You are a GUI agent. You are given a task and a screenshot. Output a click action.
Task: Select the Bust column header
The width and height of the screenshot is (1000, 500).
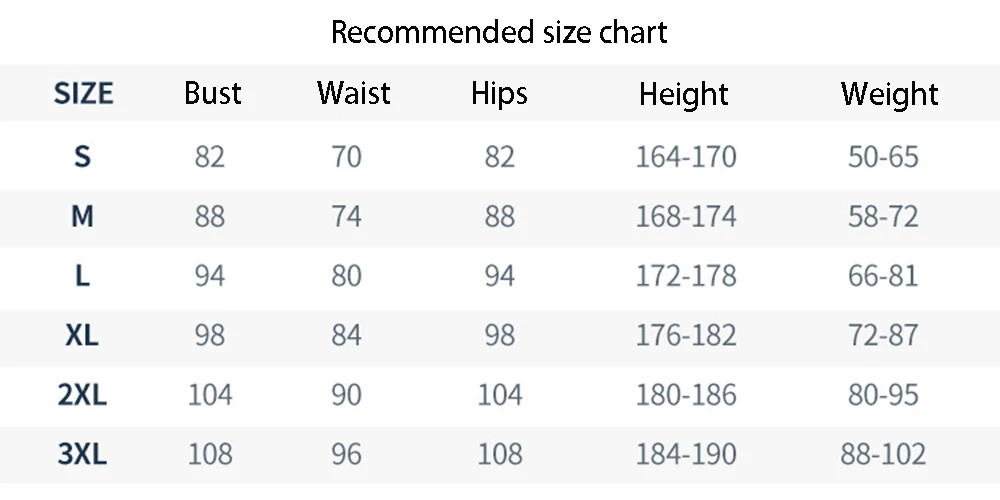pyautogui.click(x=213, y=94)
